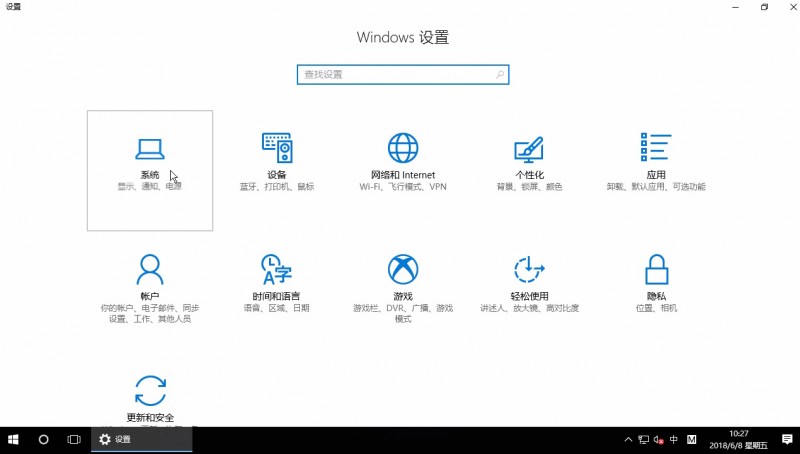Click the 位置、相机 description text
Image resolution: width=800 pixels, height=454 pixels.
656,308
